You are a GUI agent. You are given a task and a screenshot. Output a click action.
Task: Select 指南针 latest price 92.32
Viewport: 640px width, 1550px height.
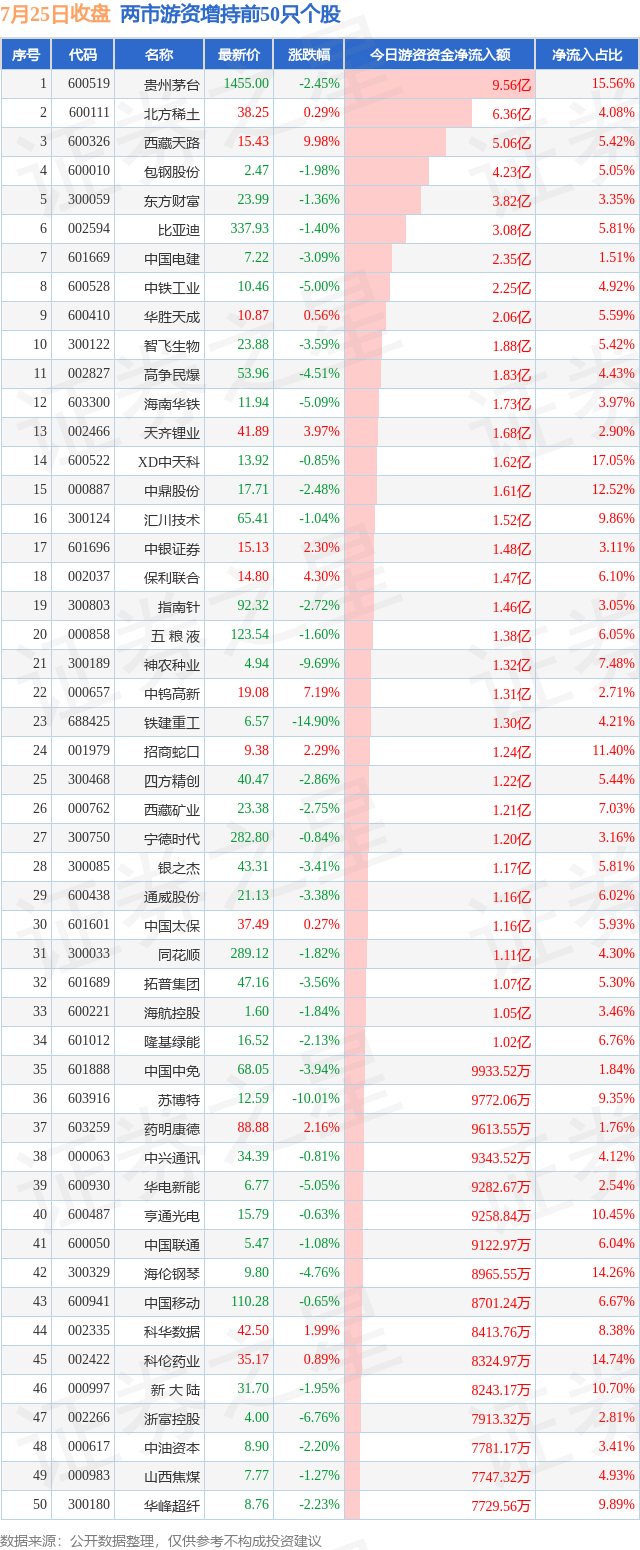[x=253, y=606]
